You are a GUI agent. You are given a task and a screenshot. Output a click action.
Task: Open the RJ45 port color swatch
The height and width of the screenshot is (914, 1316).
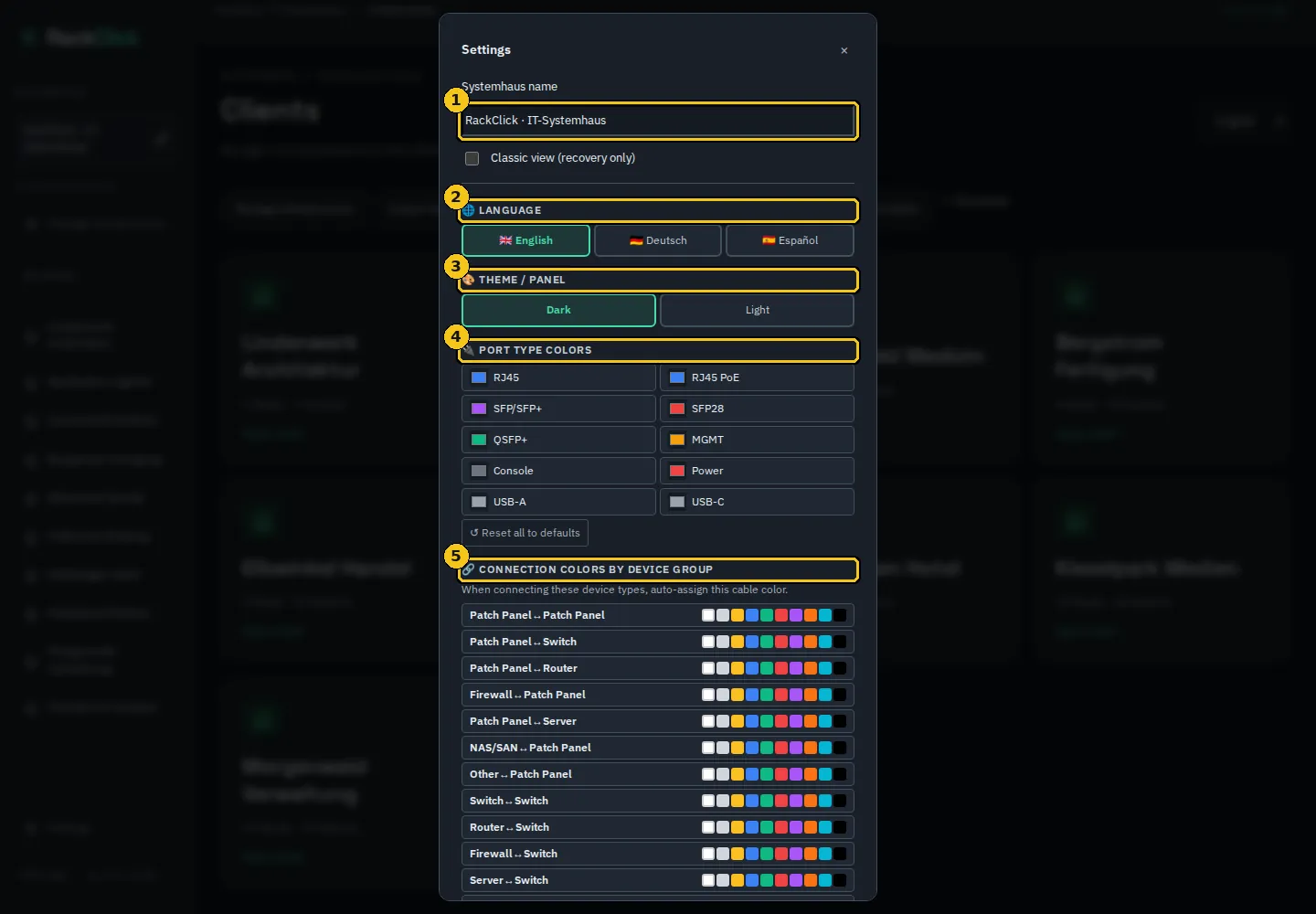pos(479,377)
